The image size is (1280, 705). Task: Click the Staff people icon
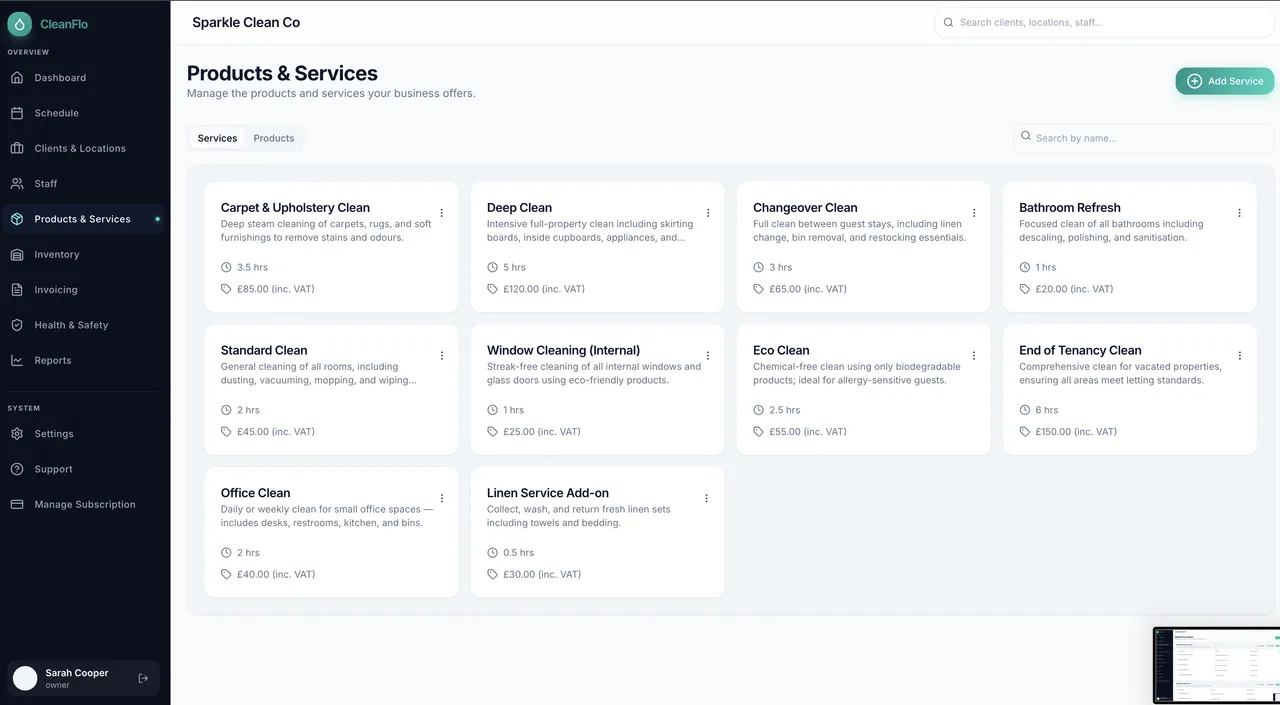pos(17,184)
